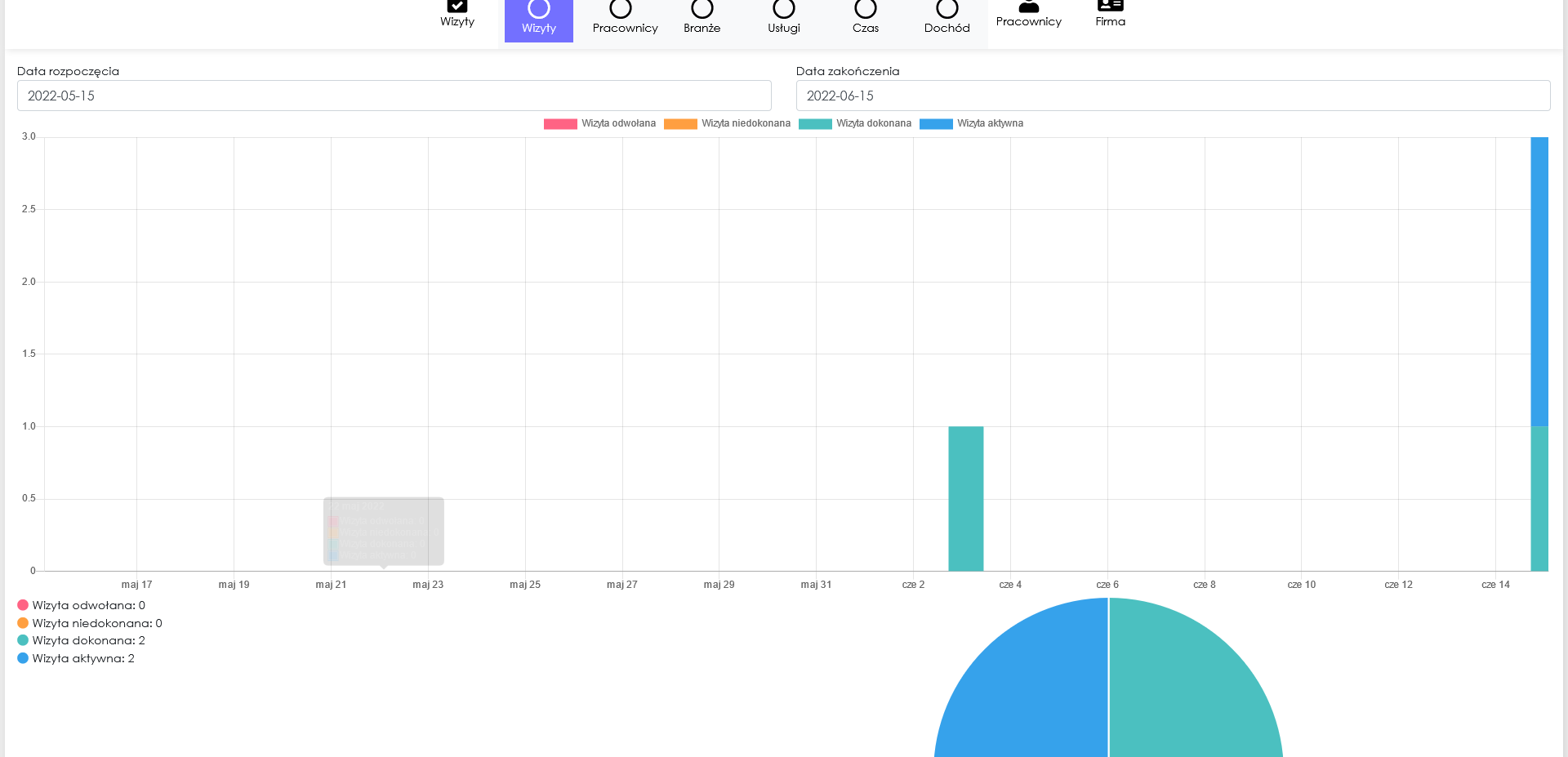Switch to the Czas statistics tab
Viewport: 1568px width, 757px height.
pyautogui.click(x=866, y=18)
